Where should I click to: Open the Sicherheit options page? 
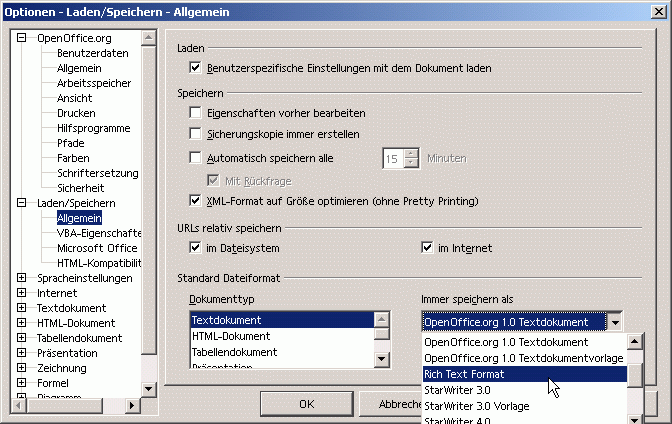coord(81,188)
